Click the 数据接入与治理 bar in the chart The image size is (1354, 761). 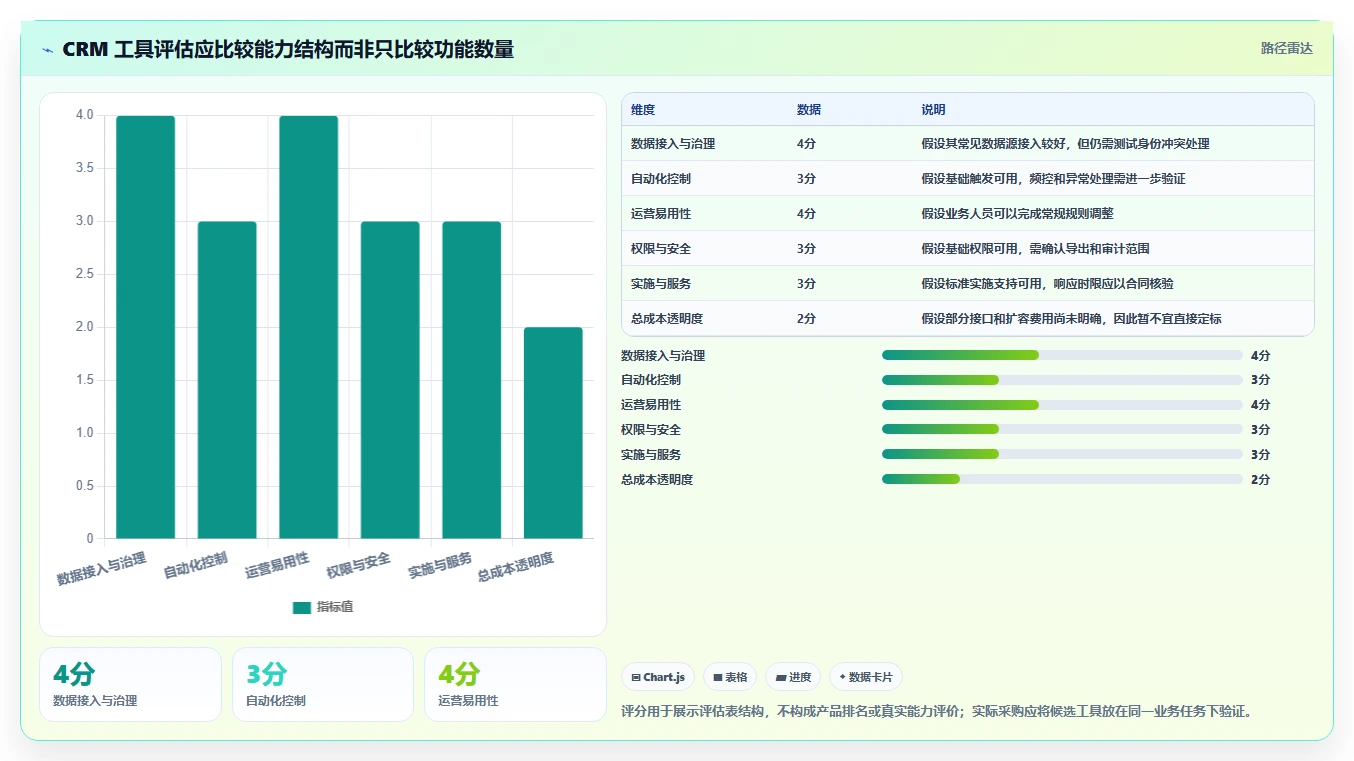pyautogui.click(x=145, y=327)
